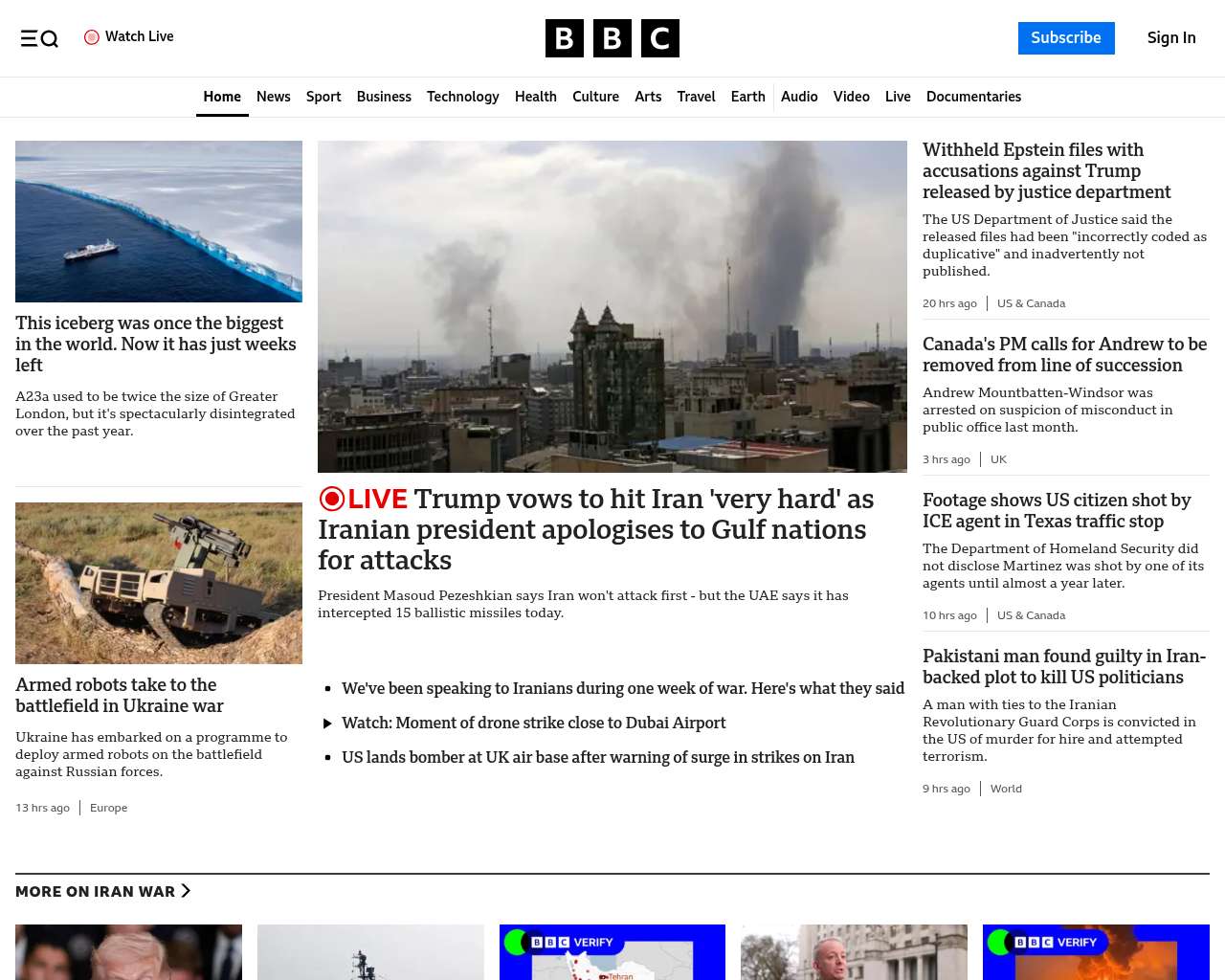Click the BBC logo
Viewport: 1225px width, 980px height.
pyautogui.click(x=612, y=38)
